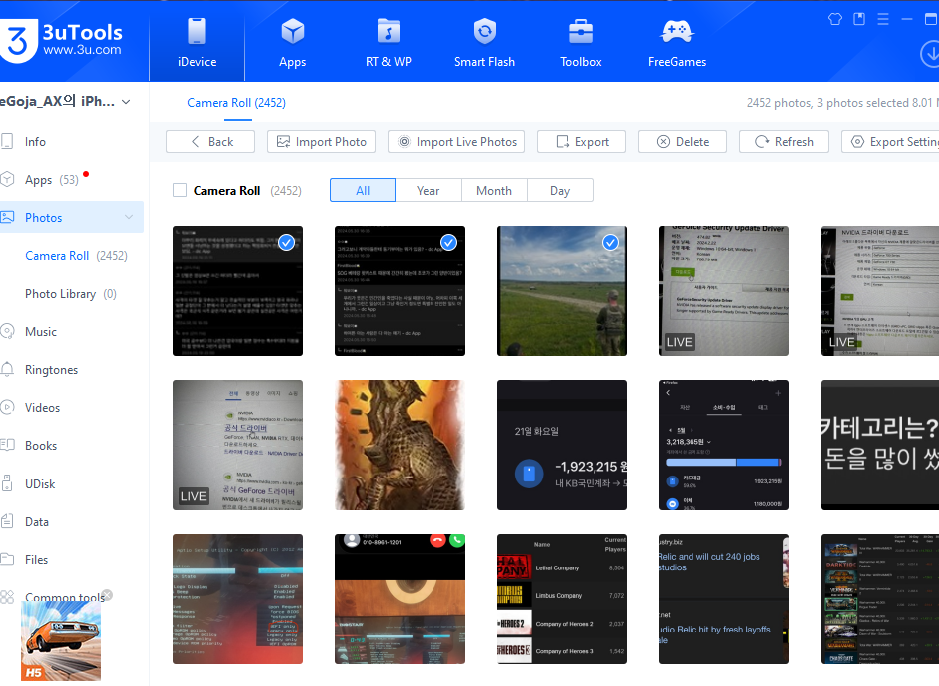Click the Data sidebar icon
Image resolution: width=939 pixels, height=686 pixels.
[x=7, y=521]
